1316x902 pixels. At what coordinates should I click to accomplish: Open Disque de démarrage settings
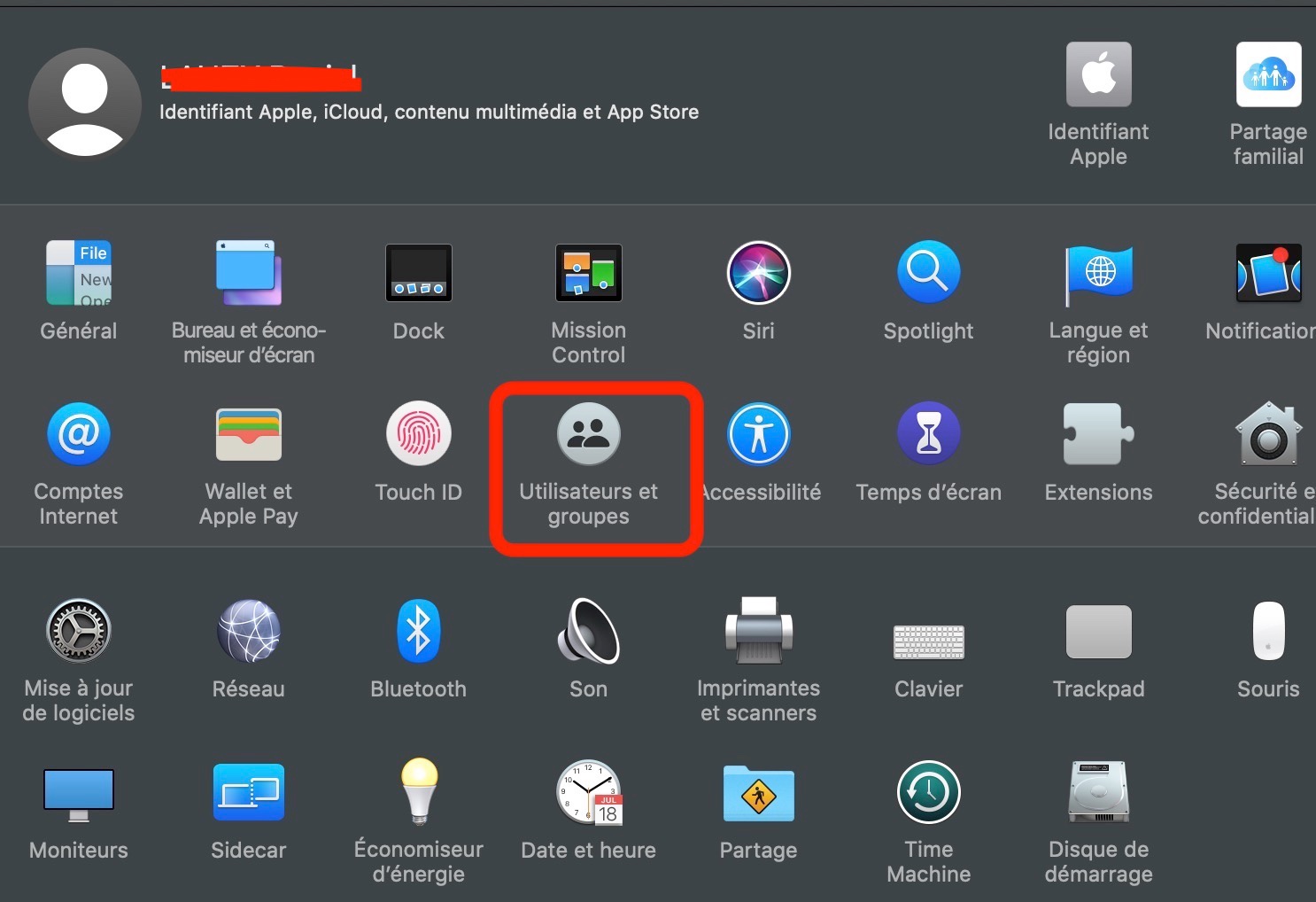[1098, 792]
